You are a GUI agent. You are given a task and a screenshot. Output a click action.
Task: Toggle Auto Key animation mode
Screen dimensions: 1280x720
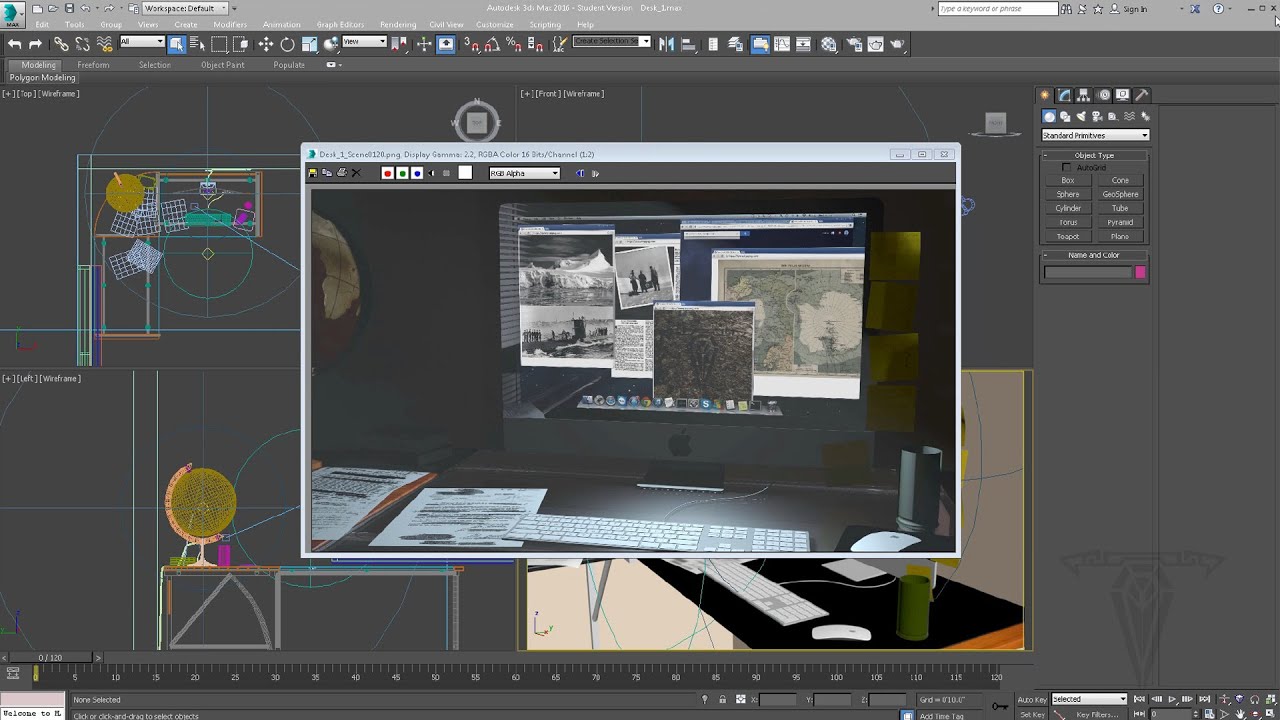(x=1032, y=699)
